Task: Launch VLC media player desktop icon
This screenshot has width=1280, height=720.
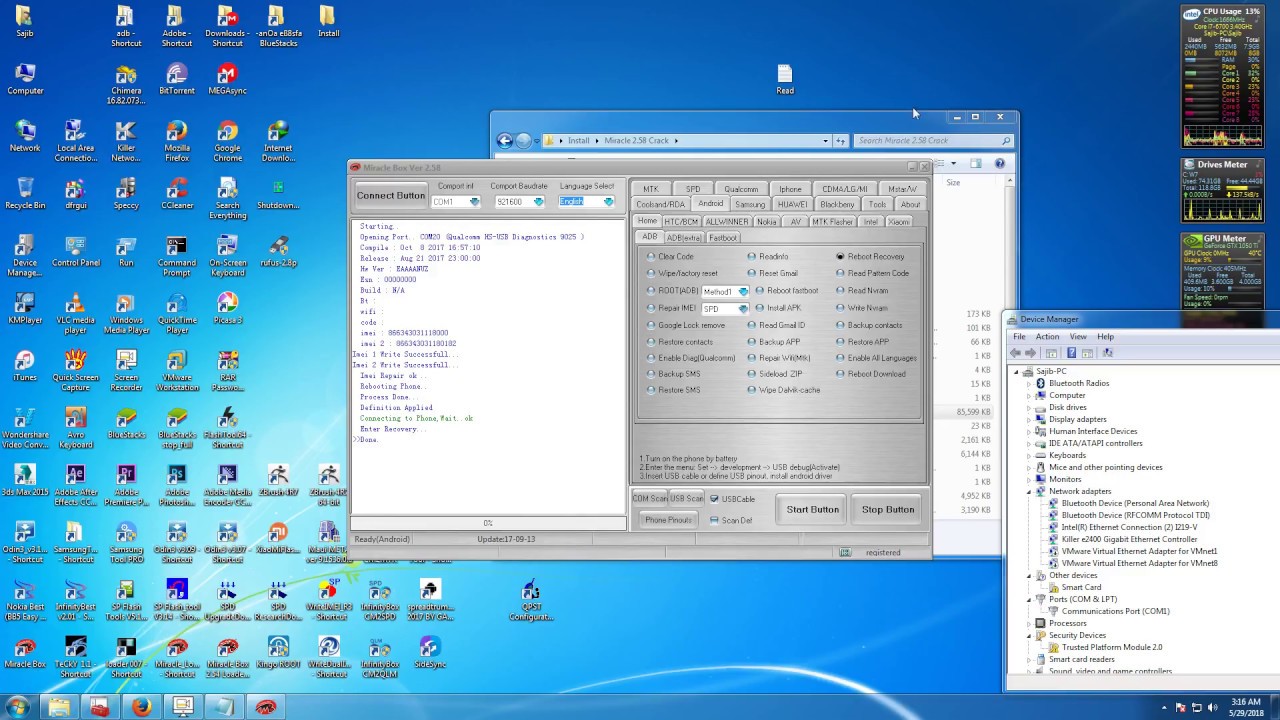Action: [75, 314]
